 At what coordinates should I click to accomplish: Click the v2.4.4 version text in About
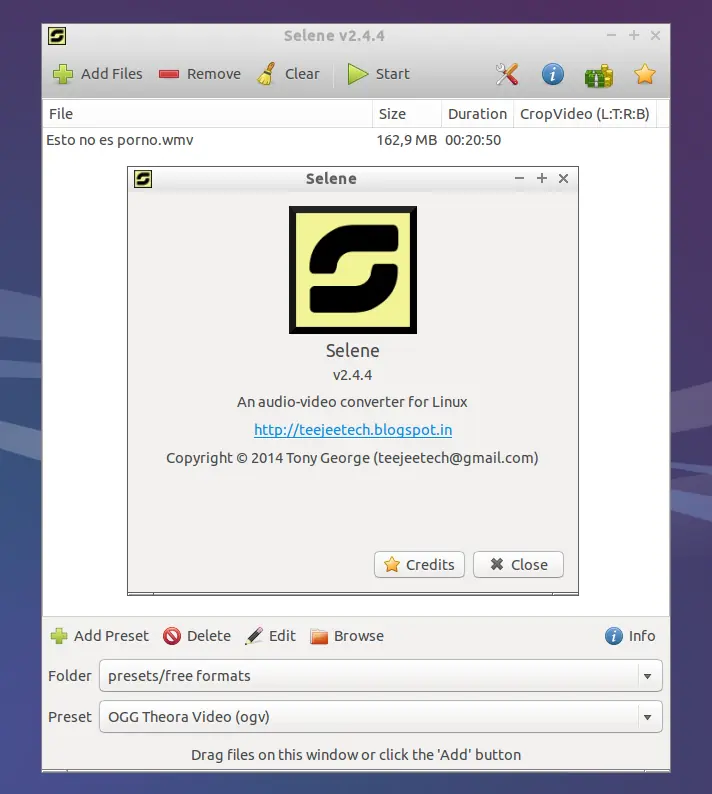click(352, 375)
